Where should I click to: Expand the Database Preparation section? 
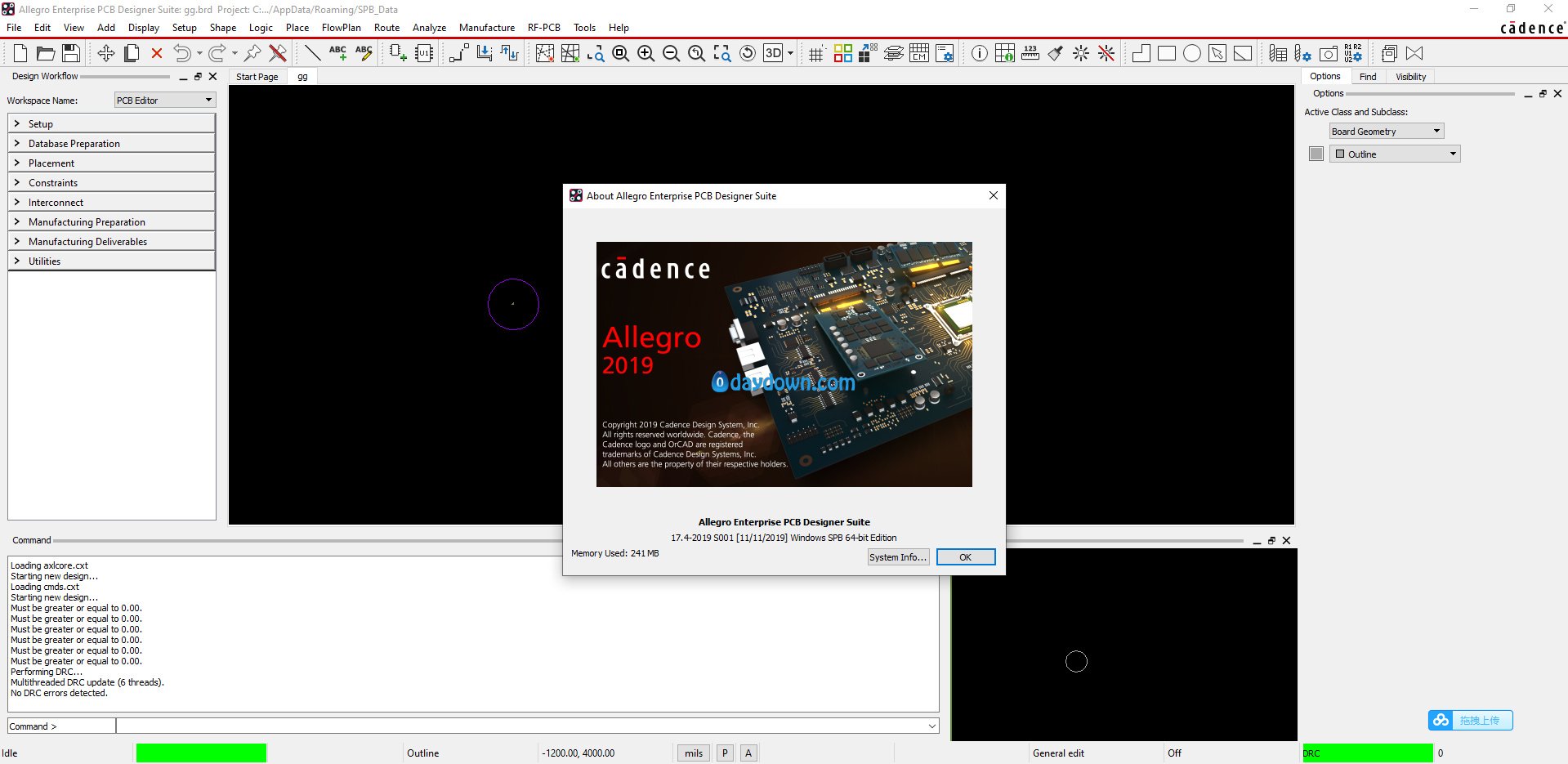(x=111, y=143)
